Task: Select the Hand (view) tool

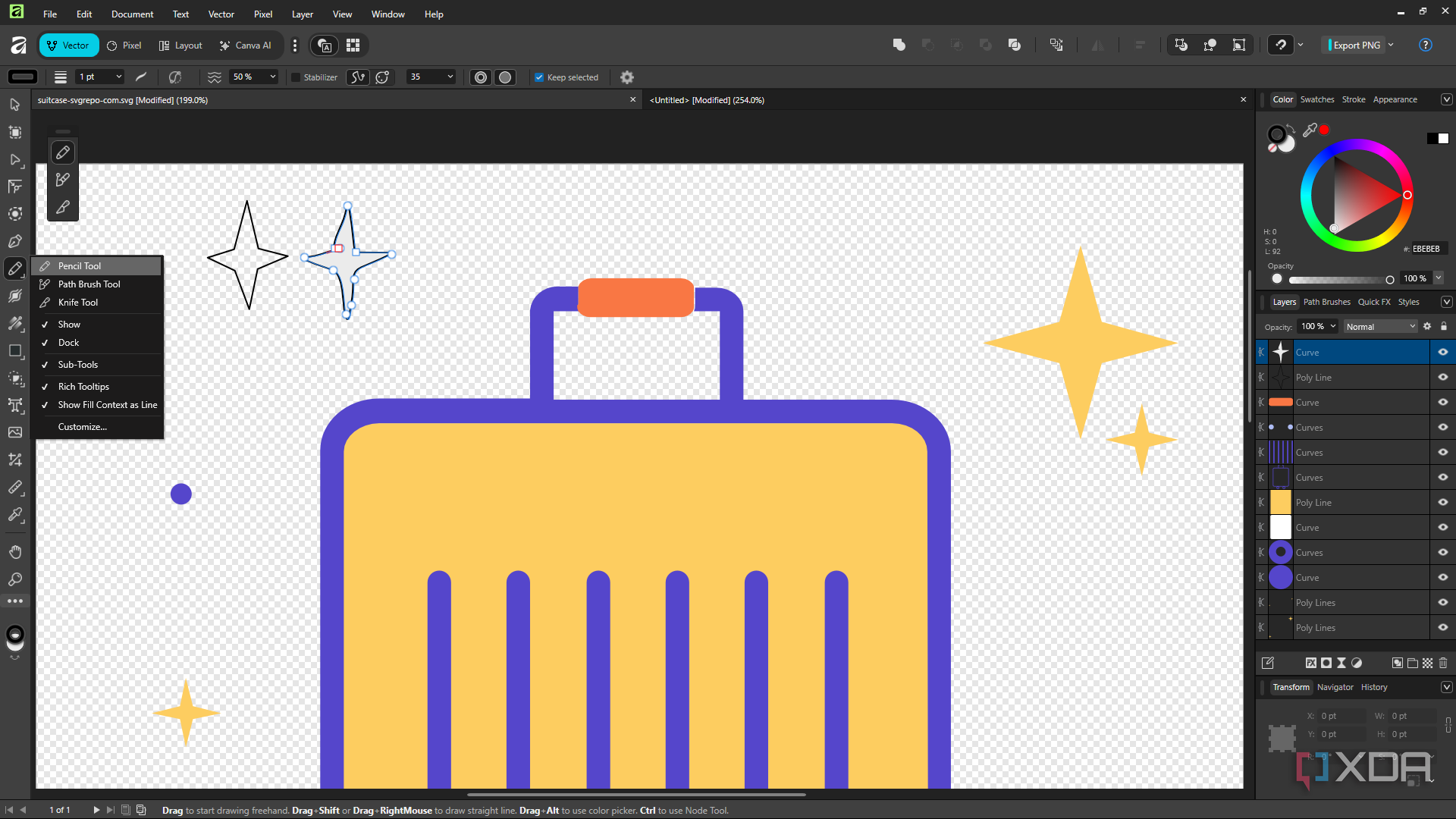Action: [x=14, y=551]
